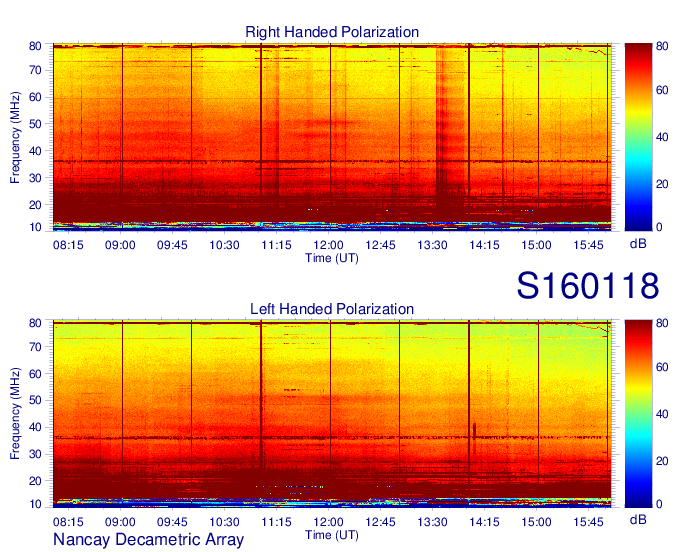Click 12:45 time tick under Right Handed plot
The width and height of the screenshot is (680, 552).
380,245
